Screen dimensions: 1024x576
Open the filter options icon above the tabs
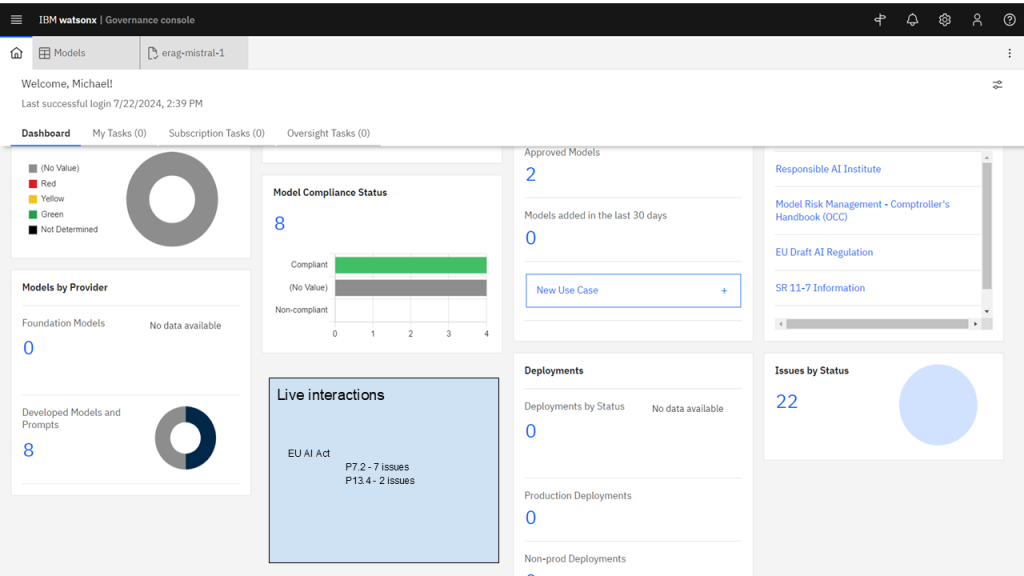pos(997,84)
